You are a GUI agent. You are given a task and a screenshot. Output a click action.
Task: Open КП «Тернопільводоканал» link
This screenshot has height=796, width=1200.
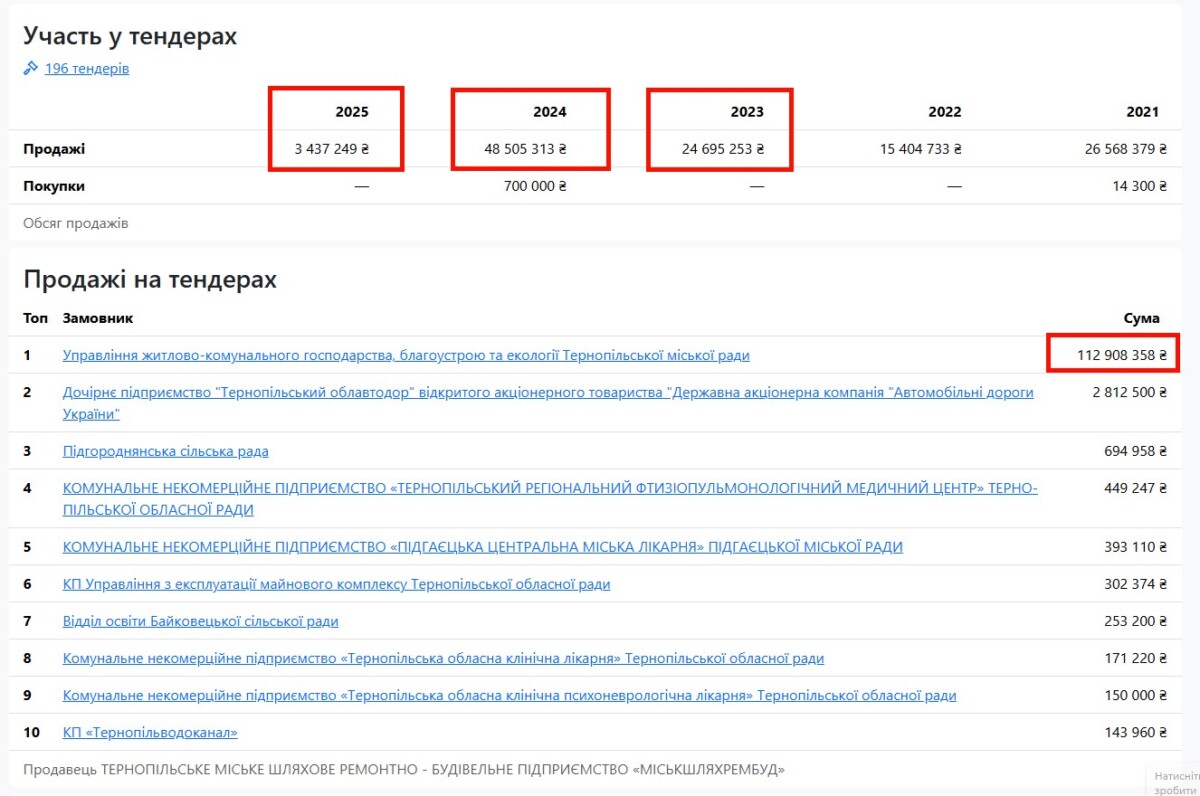150,732
